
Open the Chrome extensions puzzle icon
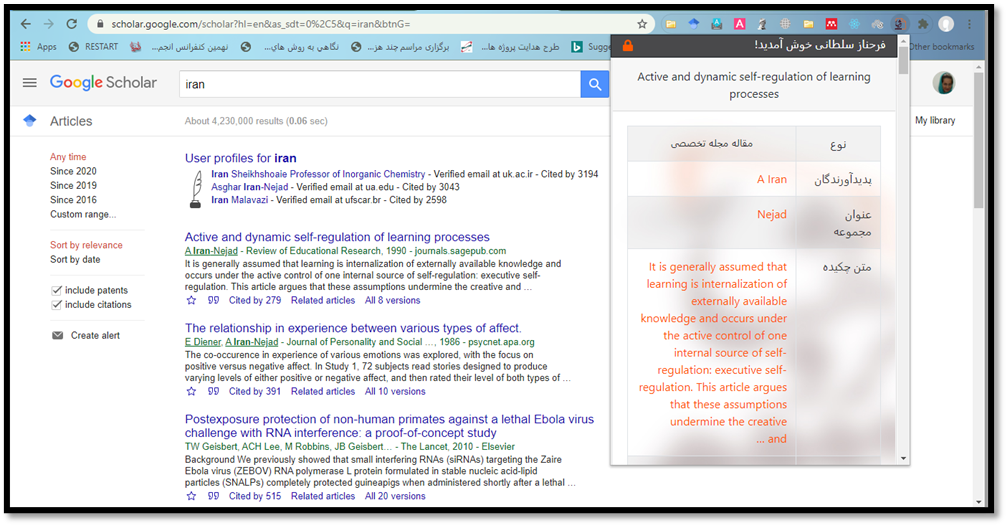pyautogui.click(x=922, y=24)
